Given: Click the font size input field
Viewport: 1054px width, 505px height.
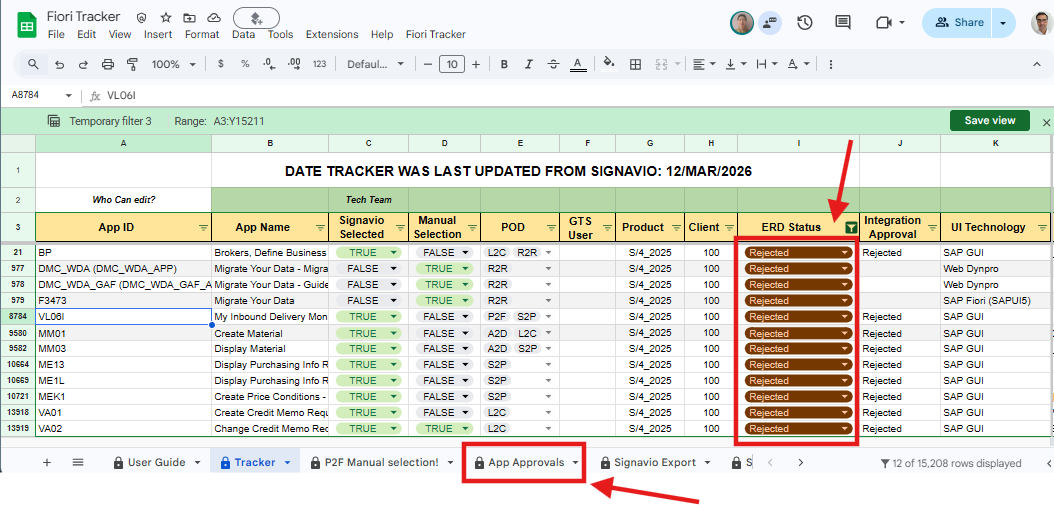Looking at the screenshot, I should click(x=451, y=64).
